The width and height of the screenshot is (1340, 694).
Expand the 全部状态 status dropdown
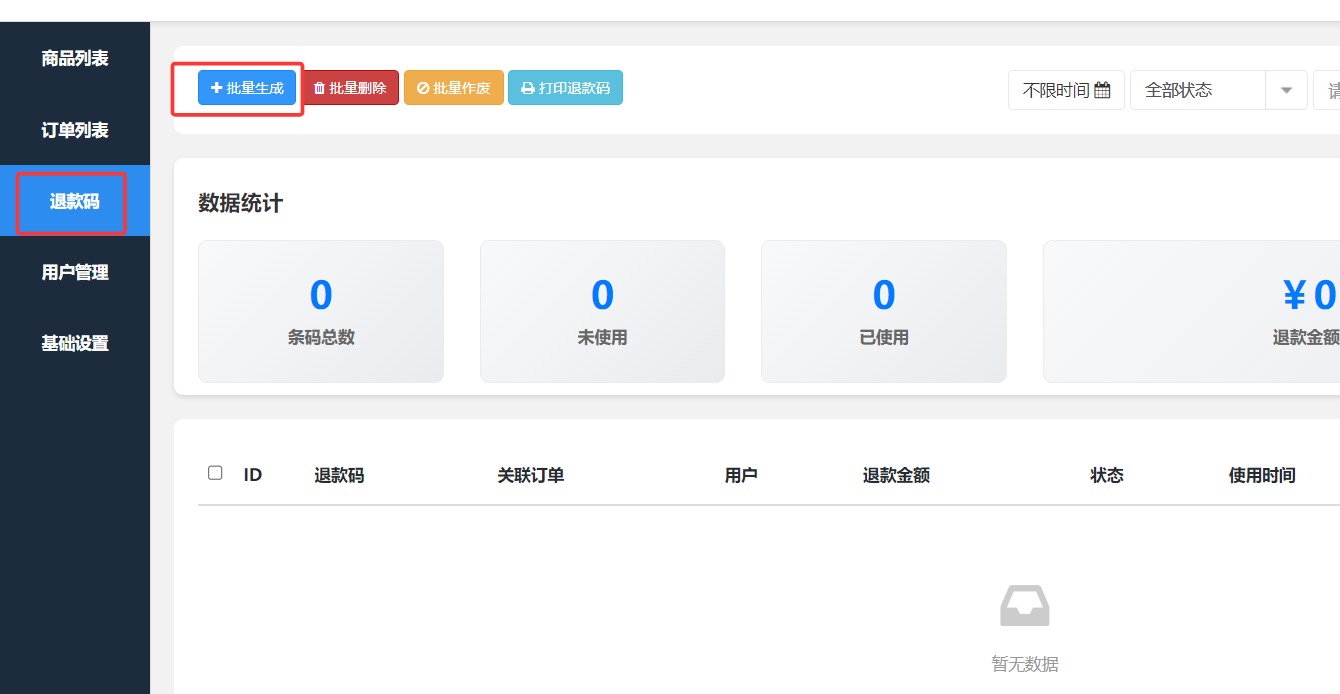[x=1286, y=90]
